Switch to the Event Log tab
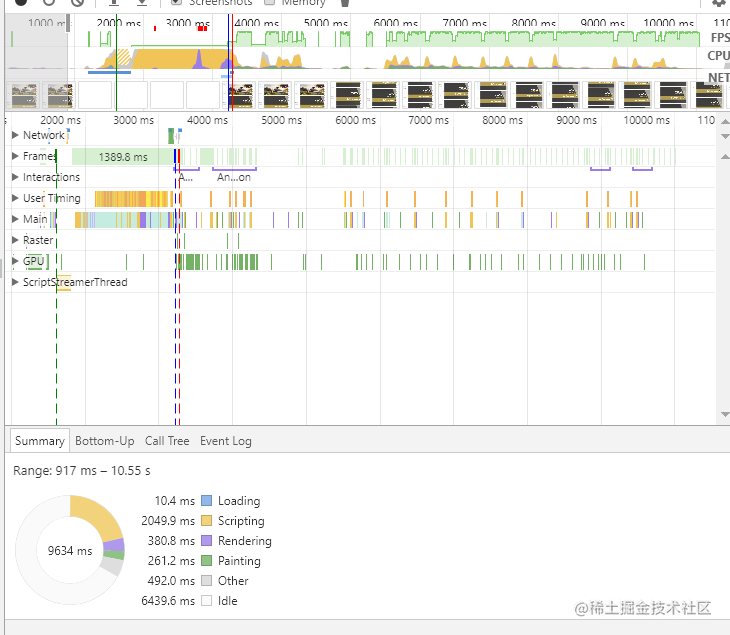The width and height of the screenshot is (730, 635). coord(226,441)
